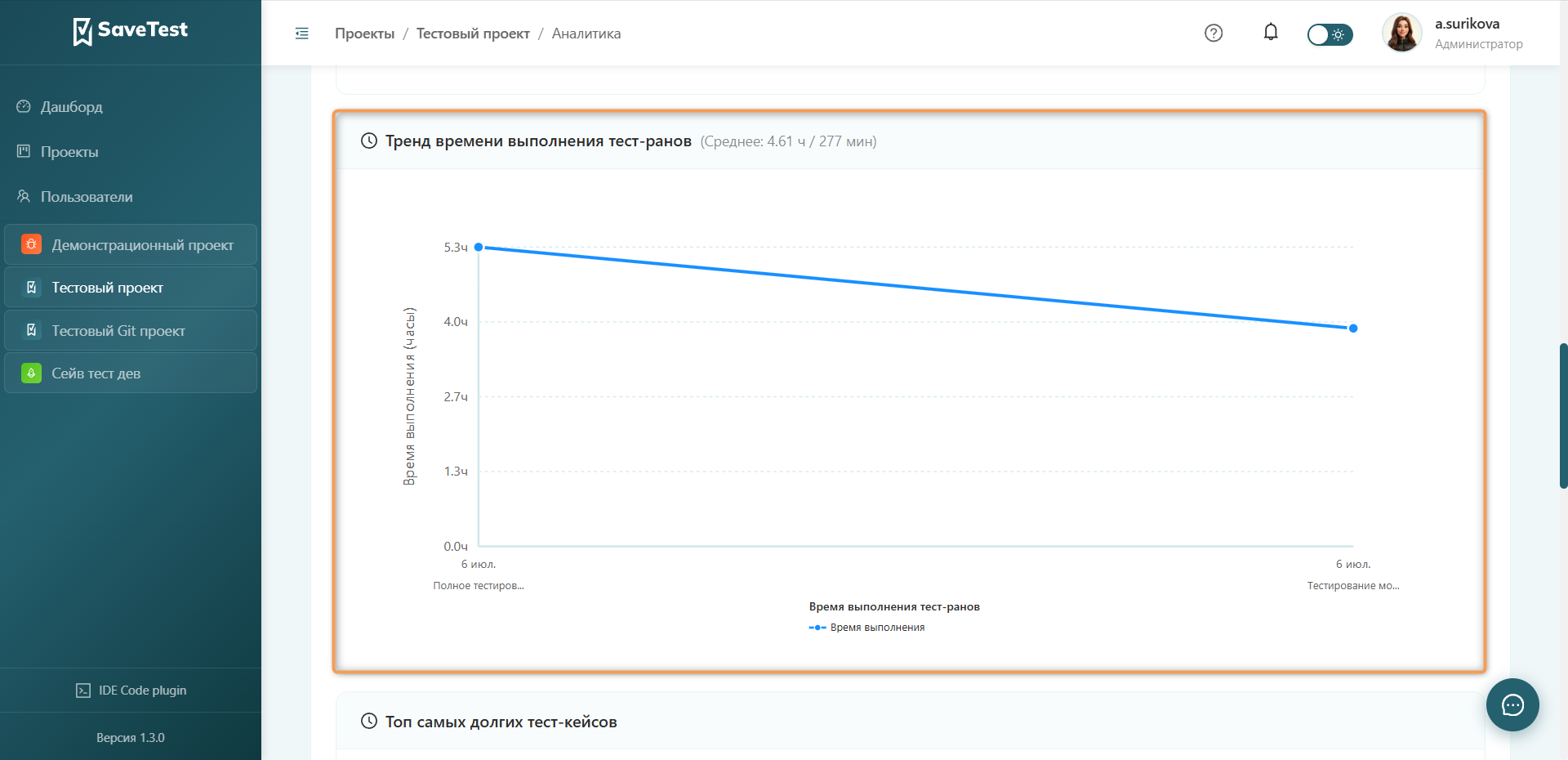Open the help question mark icon
1568x760 pixels.
pyautogui.click(x=1214, y=33)
